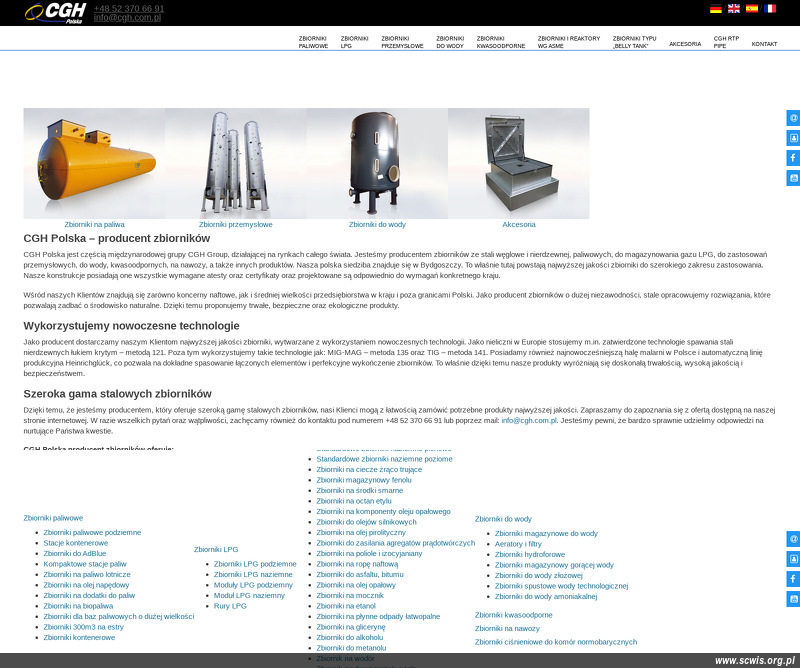
Task: Click Zbiorniki do wody caption under tank image
Action: click(x=377, y=225)
